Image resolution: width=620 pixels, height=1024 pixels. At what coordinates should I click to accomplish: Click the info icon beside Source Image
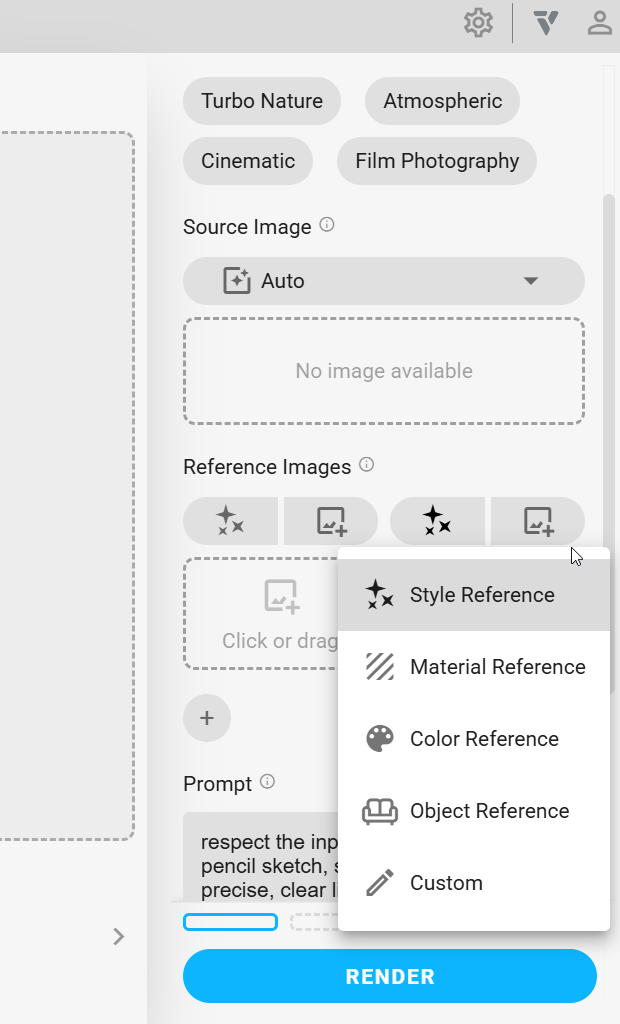[x=327, y=225]
